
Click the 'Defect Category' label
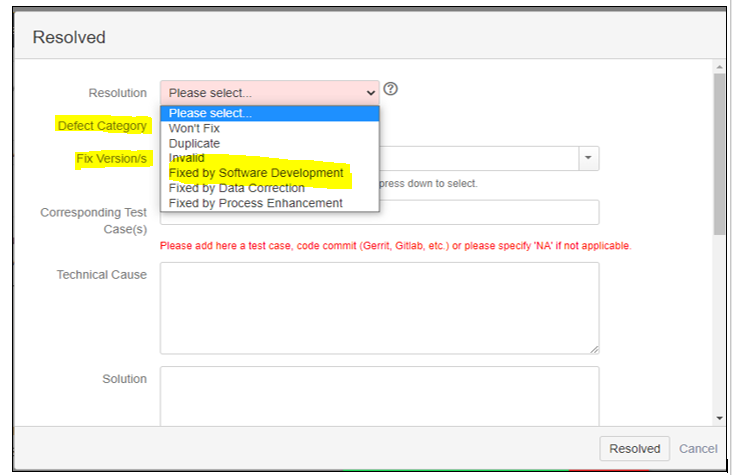(102, 126)
